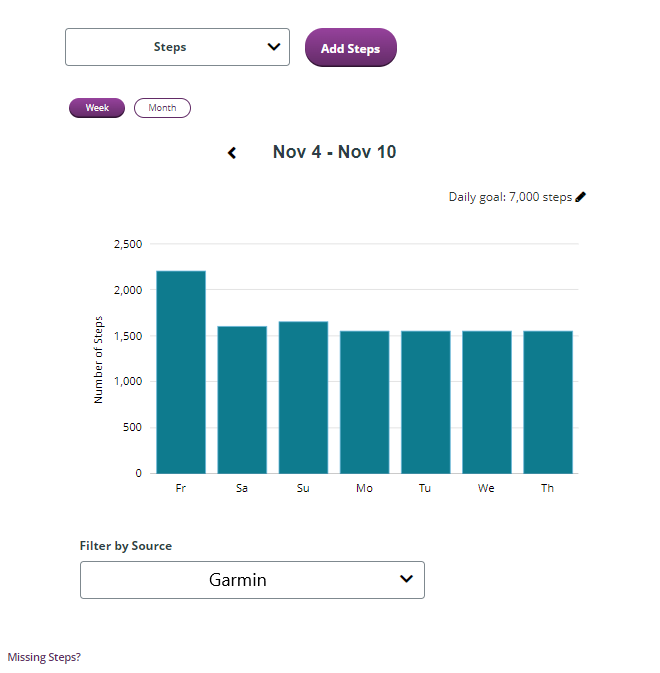This screenshot has width=660, height=673.
Task: Click the Nov 4 - Nov 10 date heading
Action: coord(334,152)
